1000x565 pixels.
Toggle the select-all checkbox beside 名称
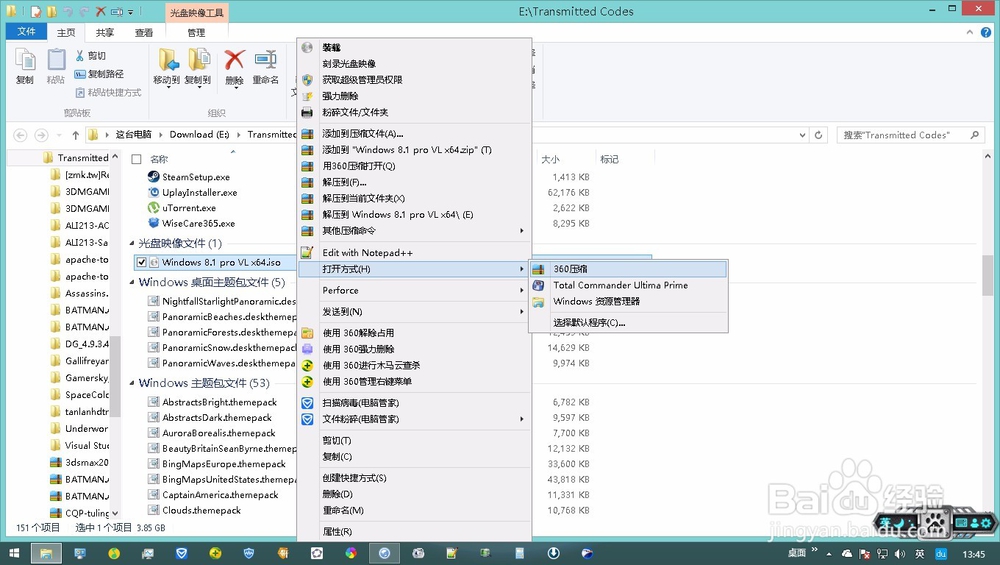(x=136, y=159)
